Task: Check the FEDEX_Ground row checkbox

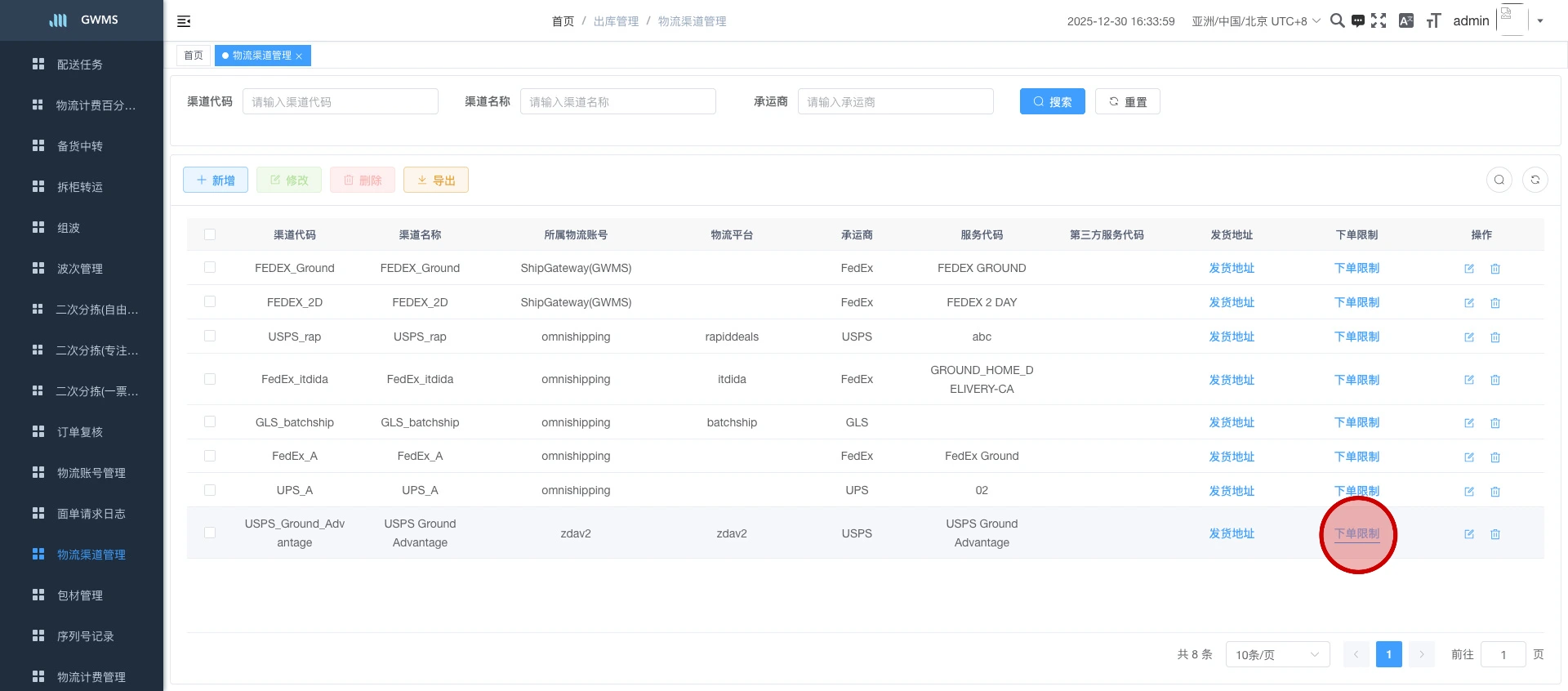Action: point(210,267)
